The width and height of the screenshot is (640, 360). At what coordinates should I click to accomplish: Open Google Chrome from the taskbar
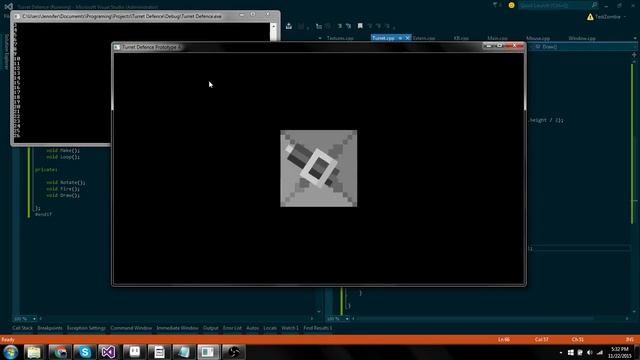tap(60, 352)
